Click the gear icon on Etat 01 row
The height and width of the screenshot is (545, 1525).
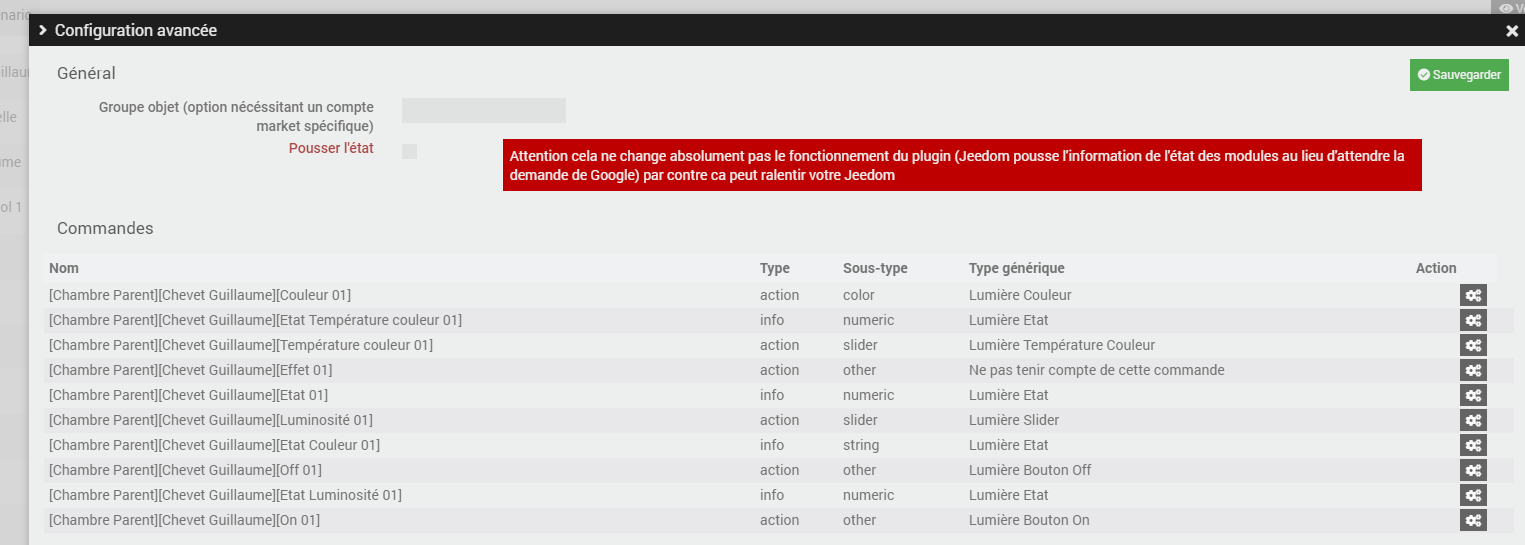[1473, 395]
